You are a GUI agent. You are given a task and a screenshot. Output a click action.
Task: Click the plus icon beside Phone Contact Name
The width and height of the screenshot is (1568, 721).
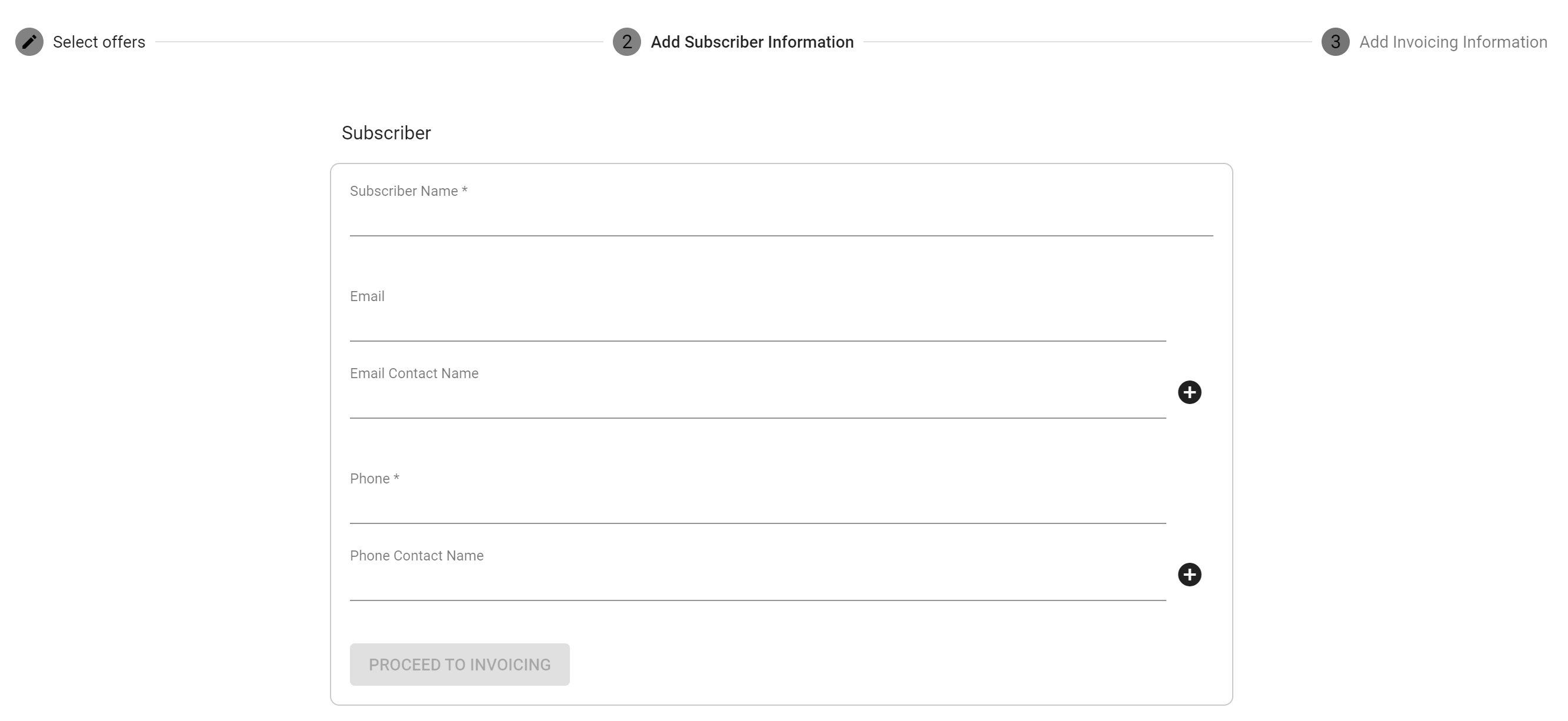point(1189,575)
